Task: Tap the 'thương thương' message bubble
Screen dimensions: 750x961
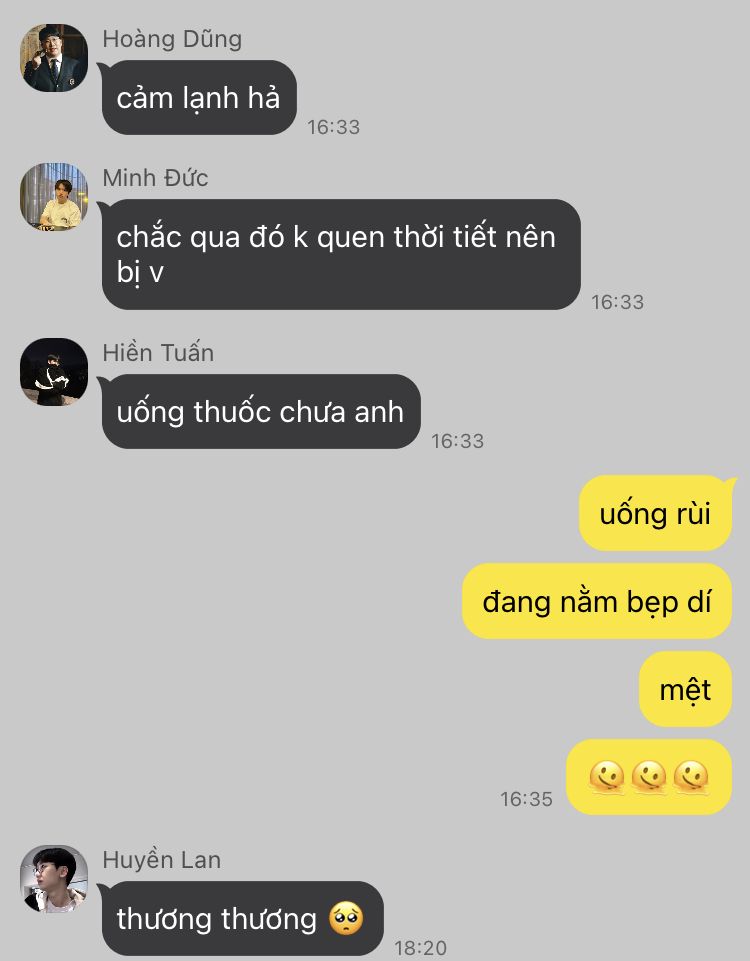Action: (x=243, y=918)
